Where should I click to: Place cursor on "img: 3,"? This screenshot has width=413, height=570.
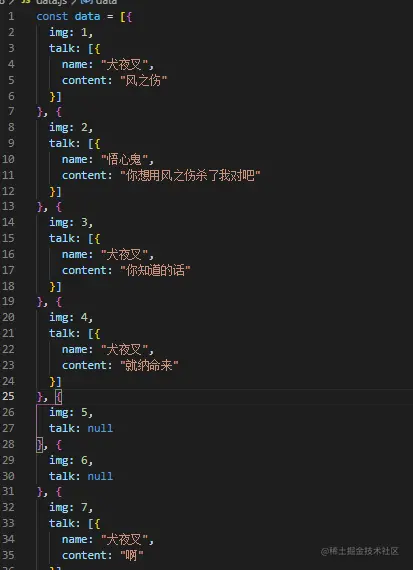[71, 222]
